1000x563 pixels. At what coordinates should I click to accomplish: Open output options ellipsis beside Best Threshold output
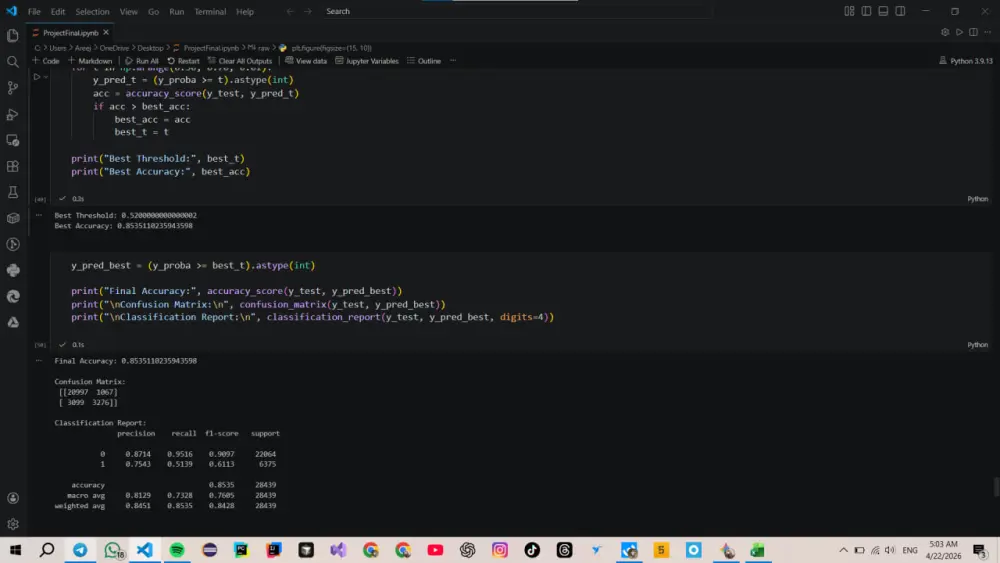point(39,215)
